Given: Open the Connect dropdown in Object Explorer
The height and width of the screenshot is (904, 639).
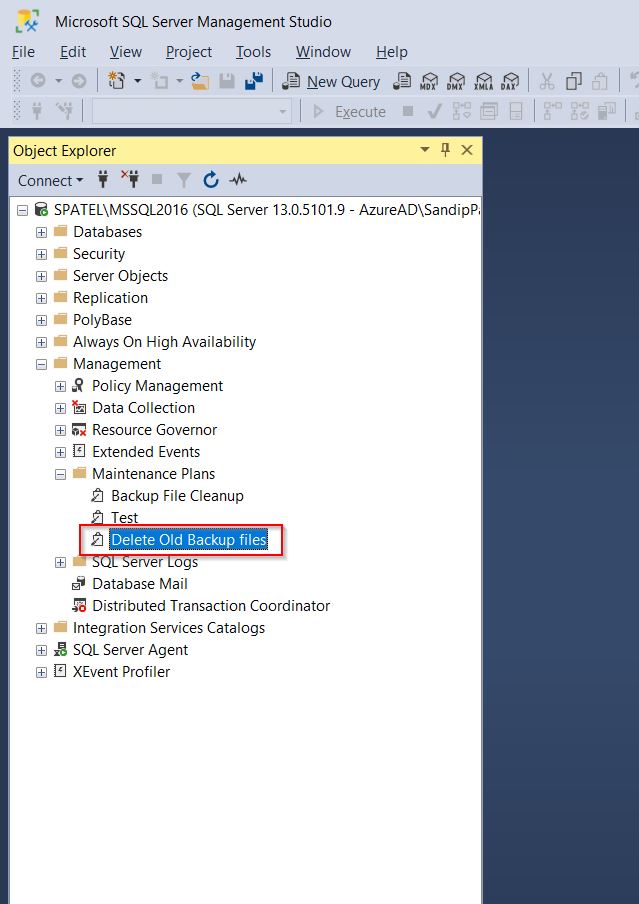Looking at the screenshot, I should click(51, 180).
